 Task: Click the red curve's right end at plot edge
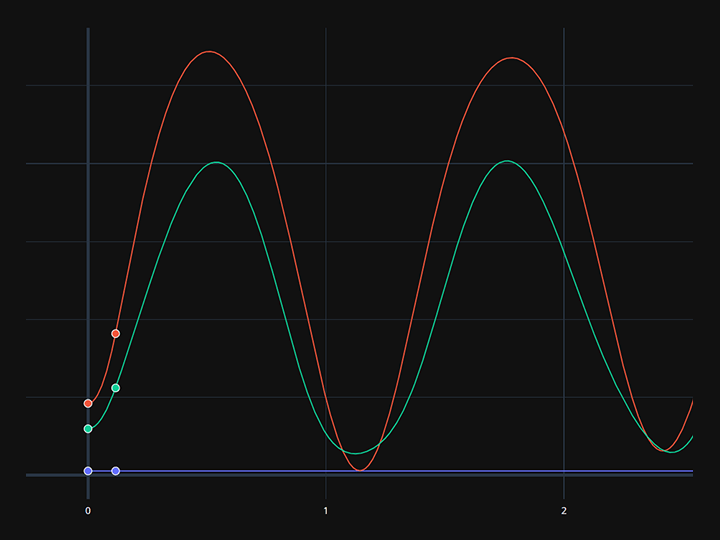[692, 401]
